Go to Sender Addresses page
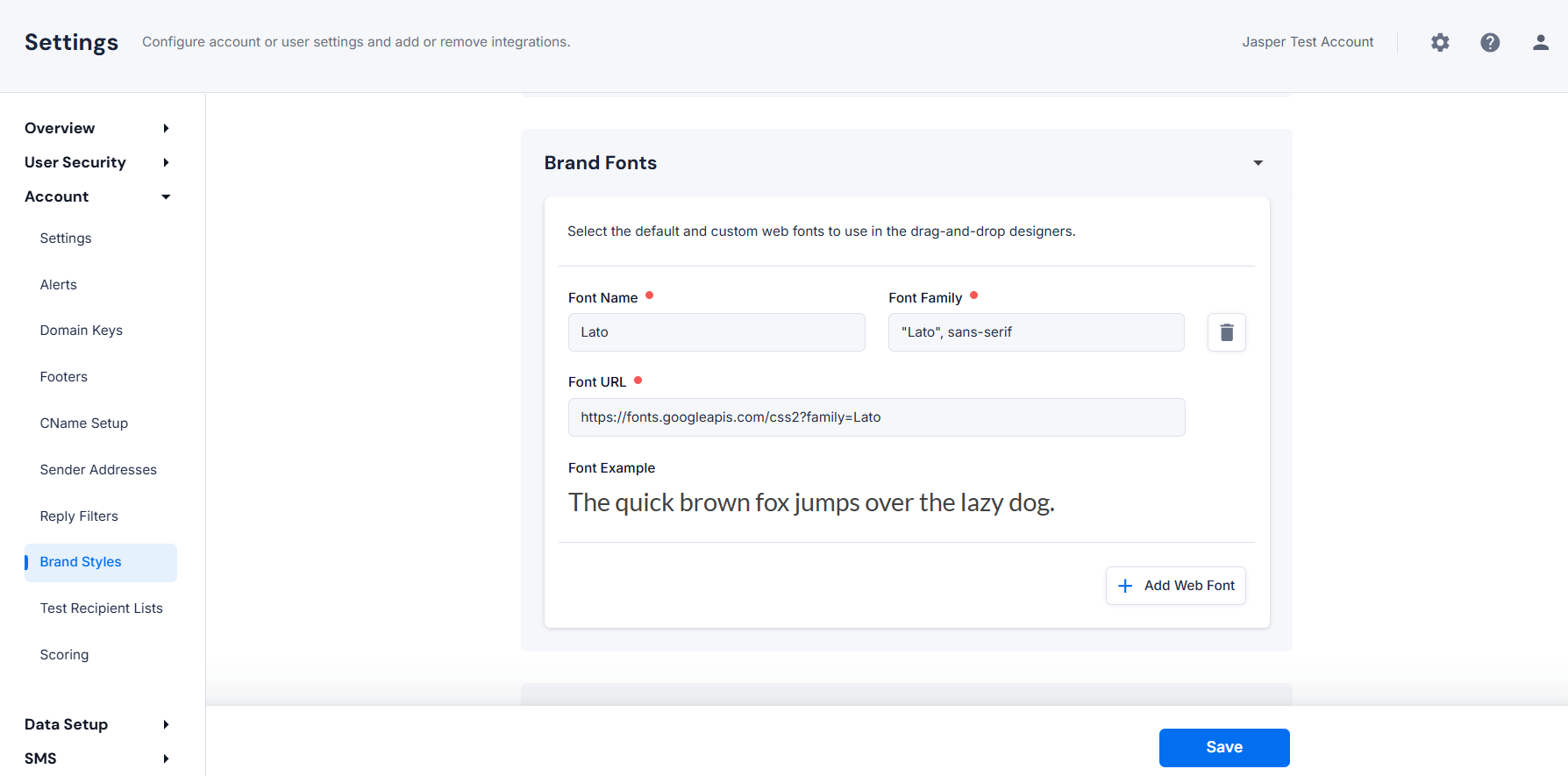The width and height of the screenshot is (1568, 776). pyautogui.click(x=98, y=470)
